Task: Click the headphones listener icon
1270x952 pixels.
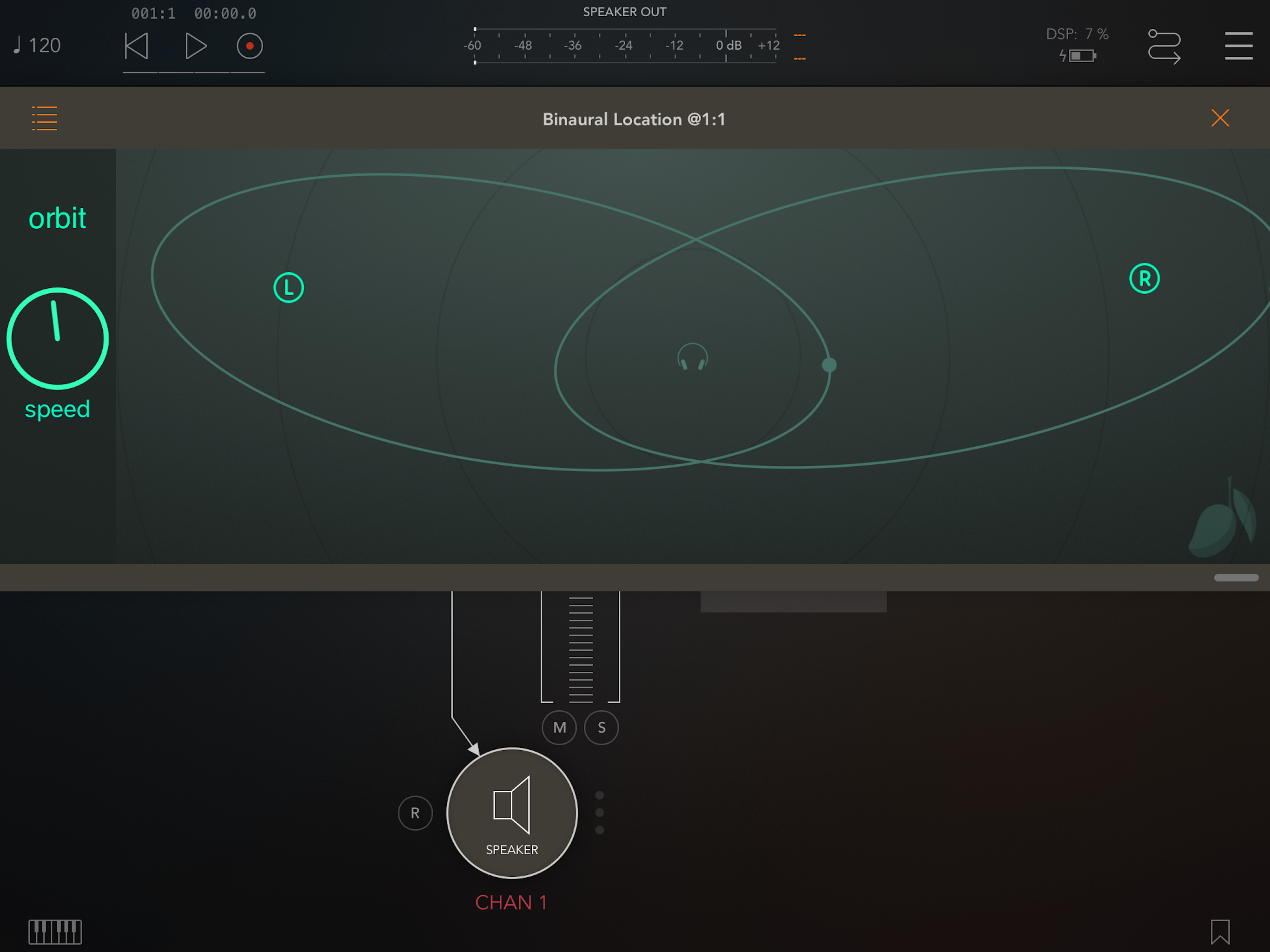Action: [x=693, y=357]
